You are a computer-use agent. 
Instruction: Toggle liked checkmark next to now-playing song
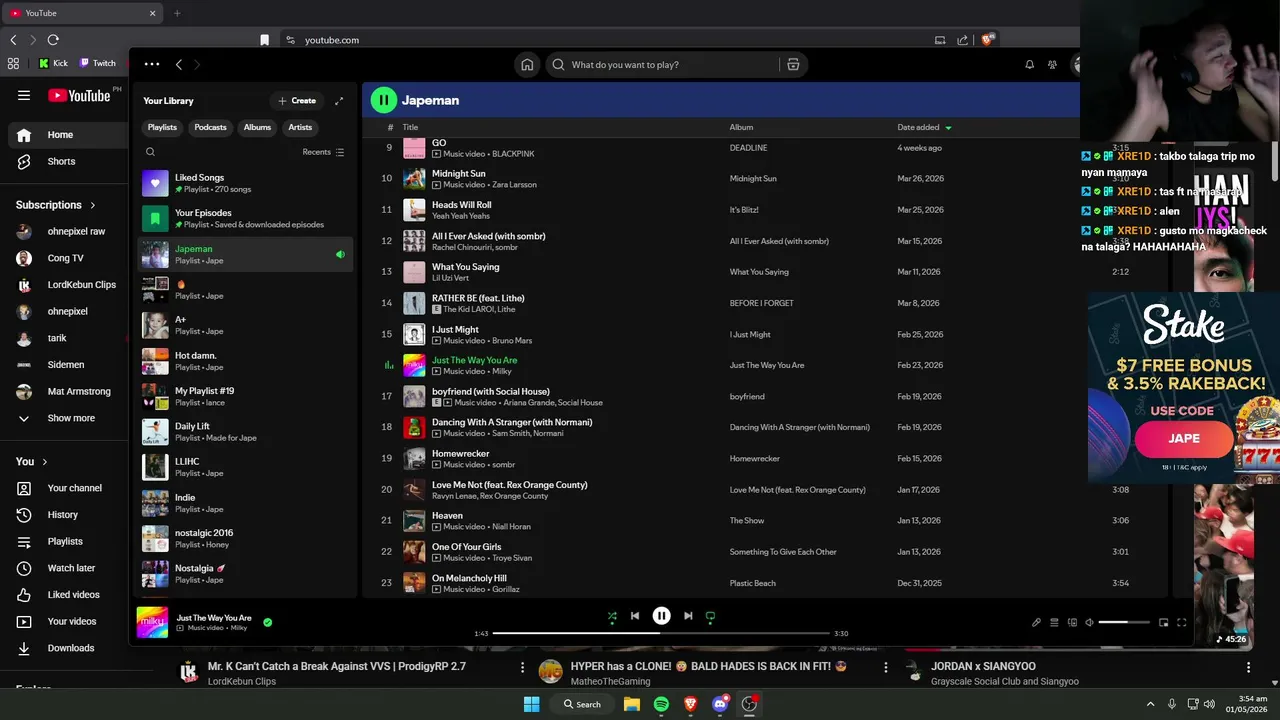pyautogui.click(x=267, y=622)
